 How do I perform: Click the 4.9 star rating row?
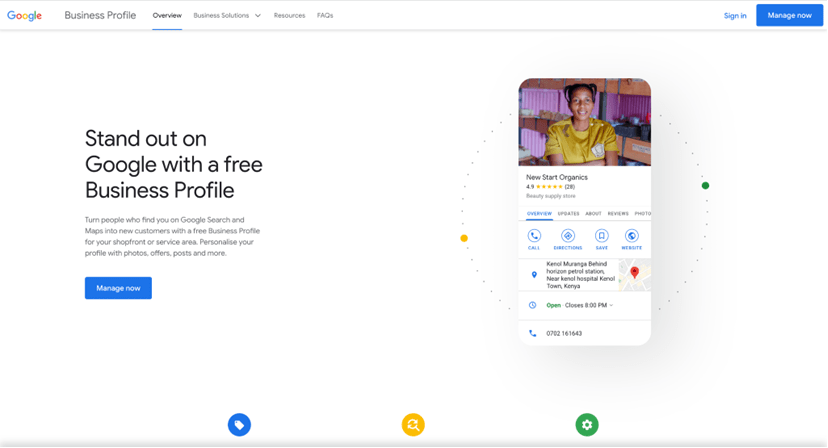click(x=550, y=186)
